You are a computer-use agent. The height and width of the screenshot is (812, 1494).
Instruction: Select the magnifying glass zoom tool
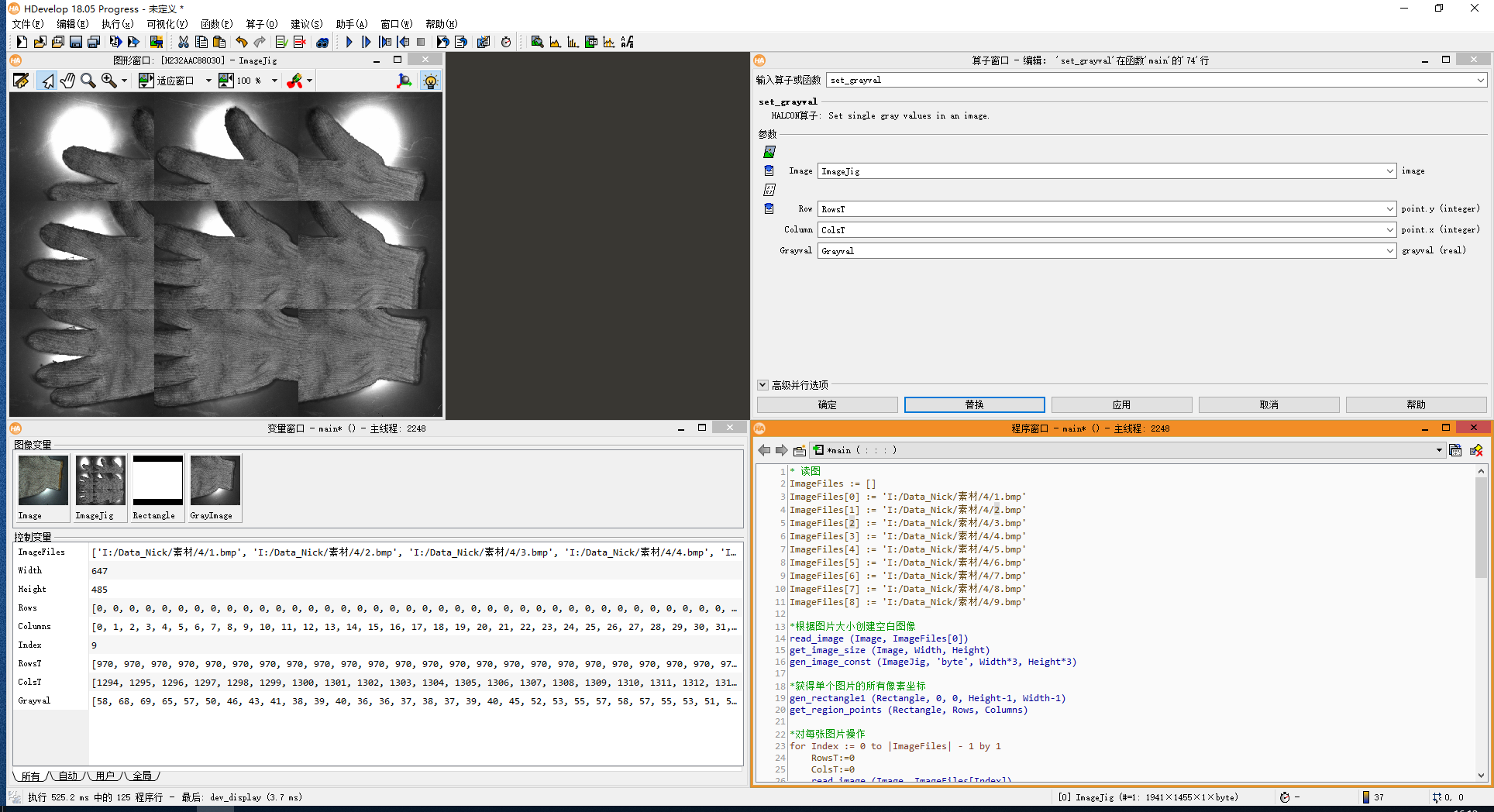coord(88,80)
